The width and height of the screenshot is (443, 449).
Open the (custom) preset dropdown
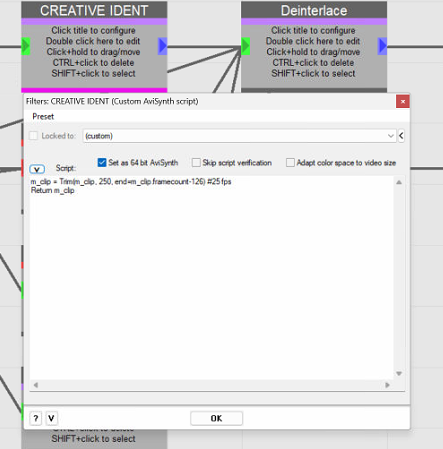[239, 136]
